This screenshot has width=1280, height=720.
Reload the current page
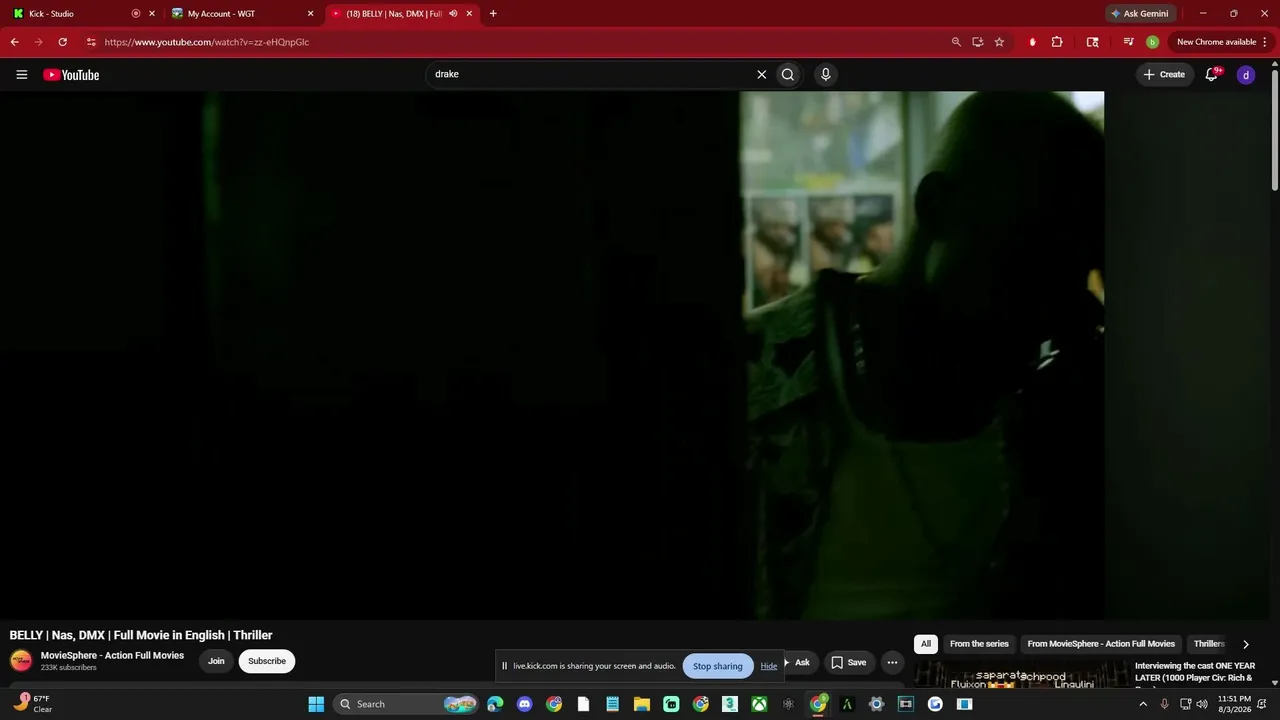point(62,42)
